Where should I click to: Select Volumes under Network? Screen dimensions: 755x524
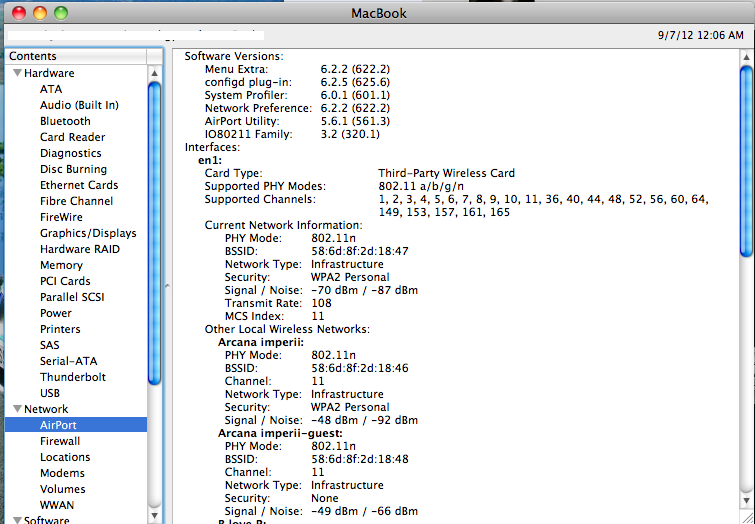point(63,489)
